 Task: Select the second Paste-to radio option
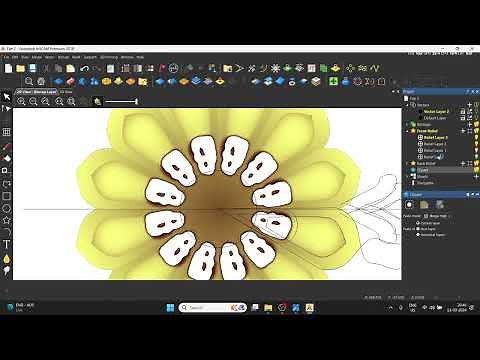click(418, 229)
